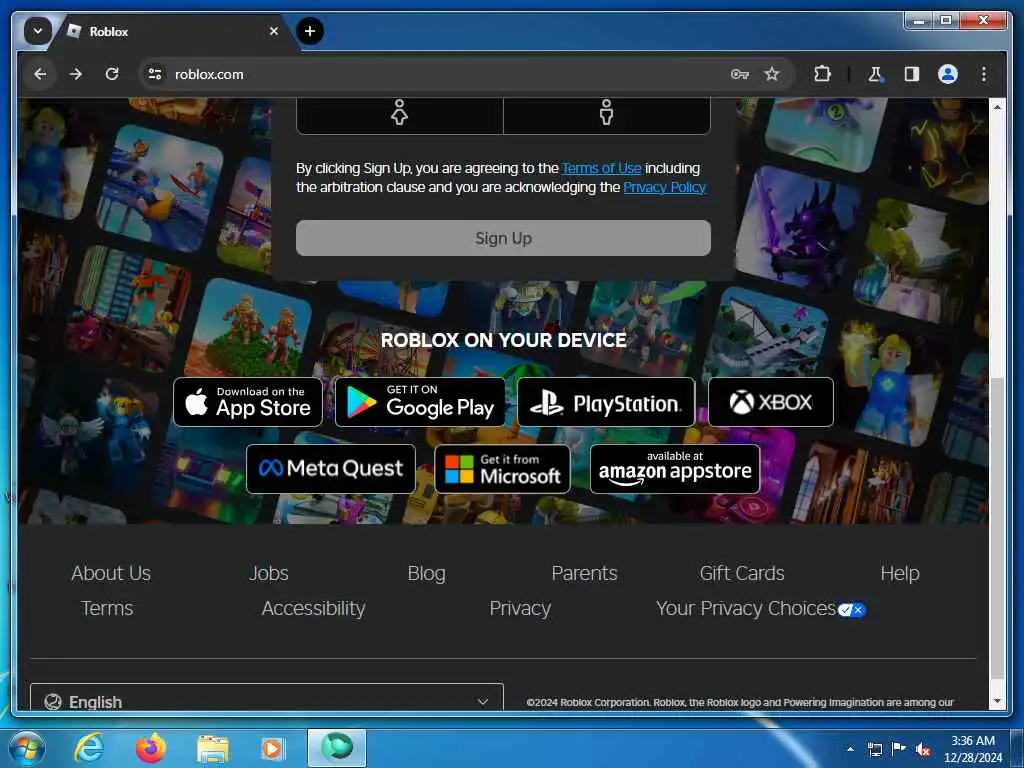Bookmark this page with the star
Screen dimensions: 1024x768
tap(772, 74)
